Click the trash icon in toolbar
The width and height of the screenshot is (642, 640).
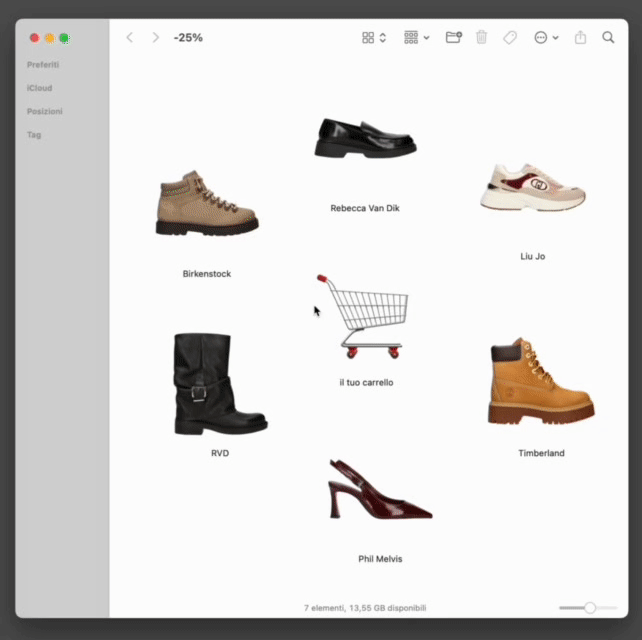[x=482, y=37]
